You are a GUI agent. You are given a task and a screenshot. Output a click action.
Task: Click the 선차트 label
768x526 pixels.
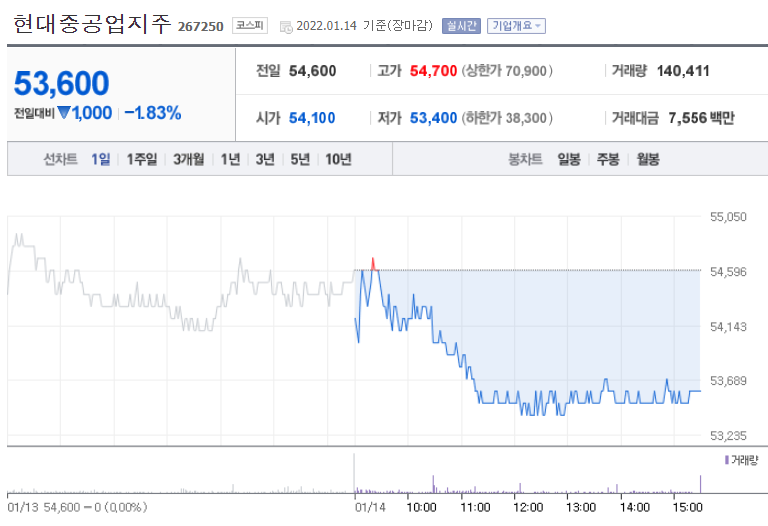(x=60, y=159)
